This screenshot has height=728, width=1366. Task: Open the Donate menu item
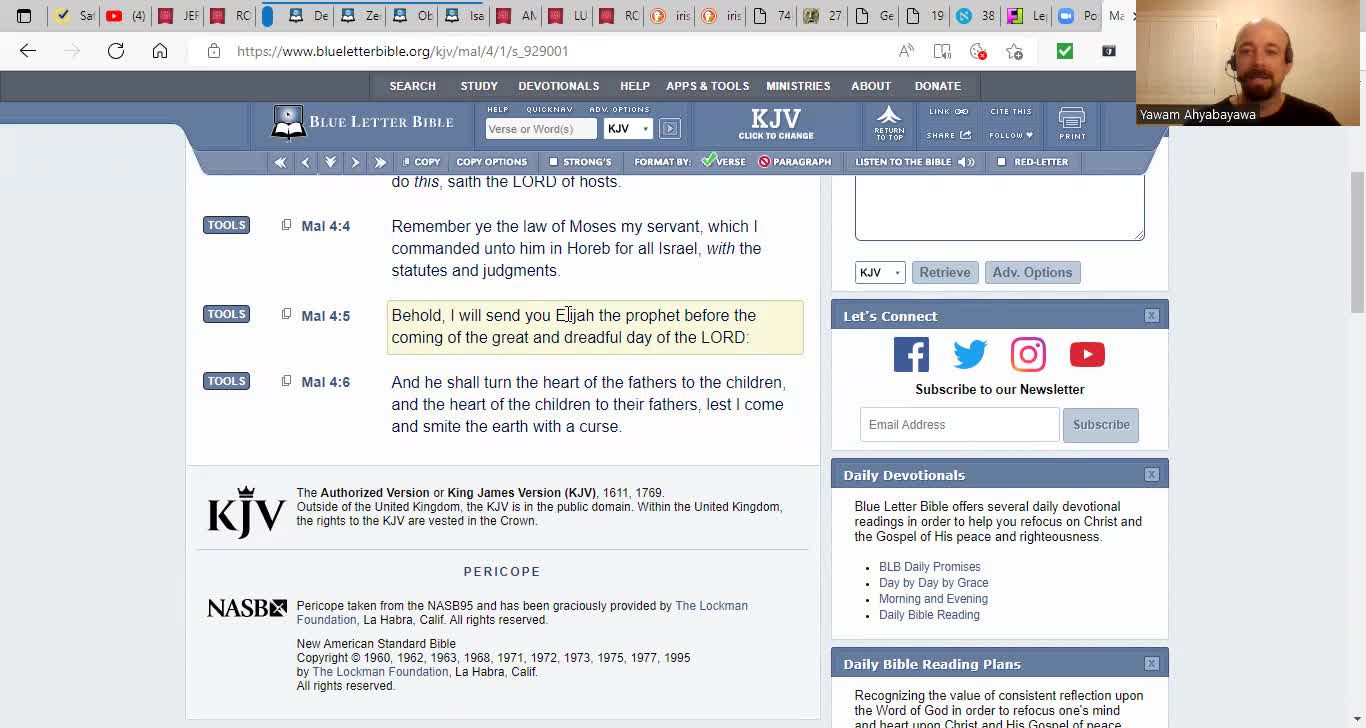[x=937, y=86]
